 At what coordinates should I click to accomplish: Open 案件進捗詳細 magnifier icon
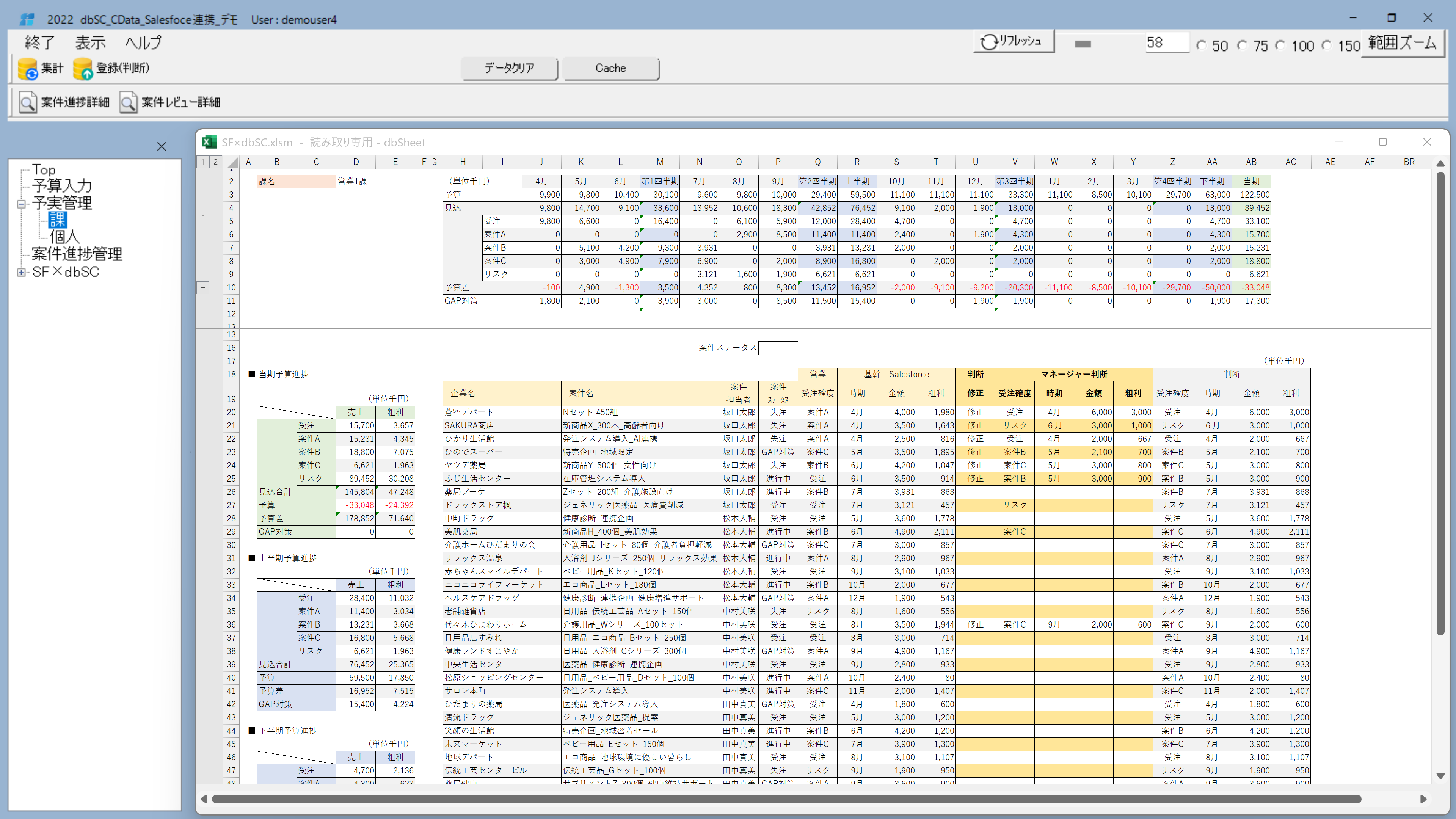28,102
